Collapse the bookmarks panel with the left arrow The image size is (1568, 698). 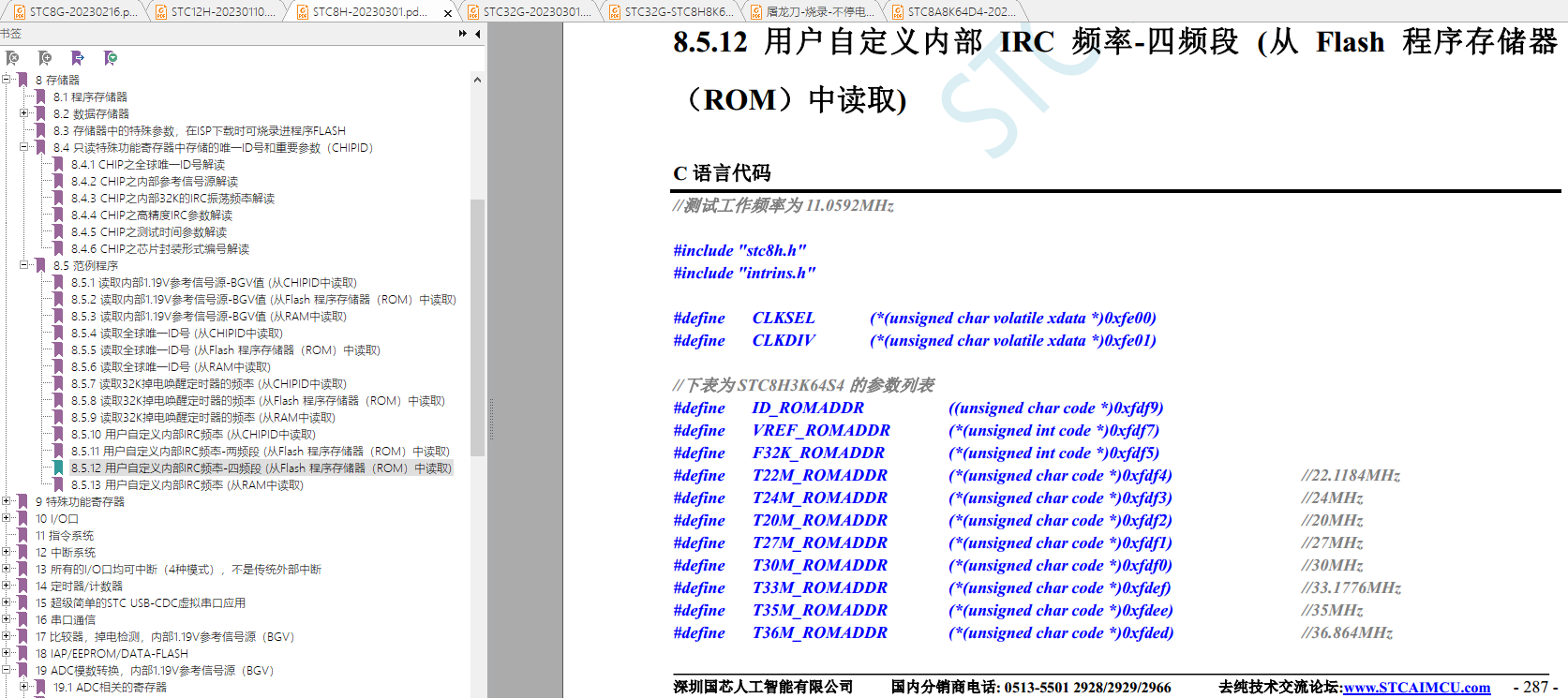tap(478, 34)
